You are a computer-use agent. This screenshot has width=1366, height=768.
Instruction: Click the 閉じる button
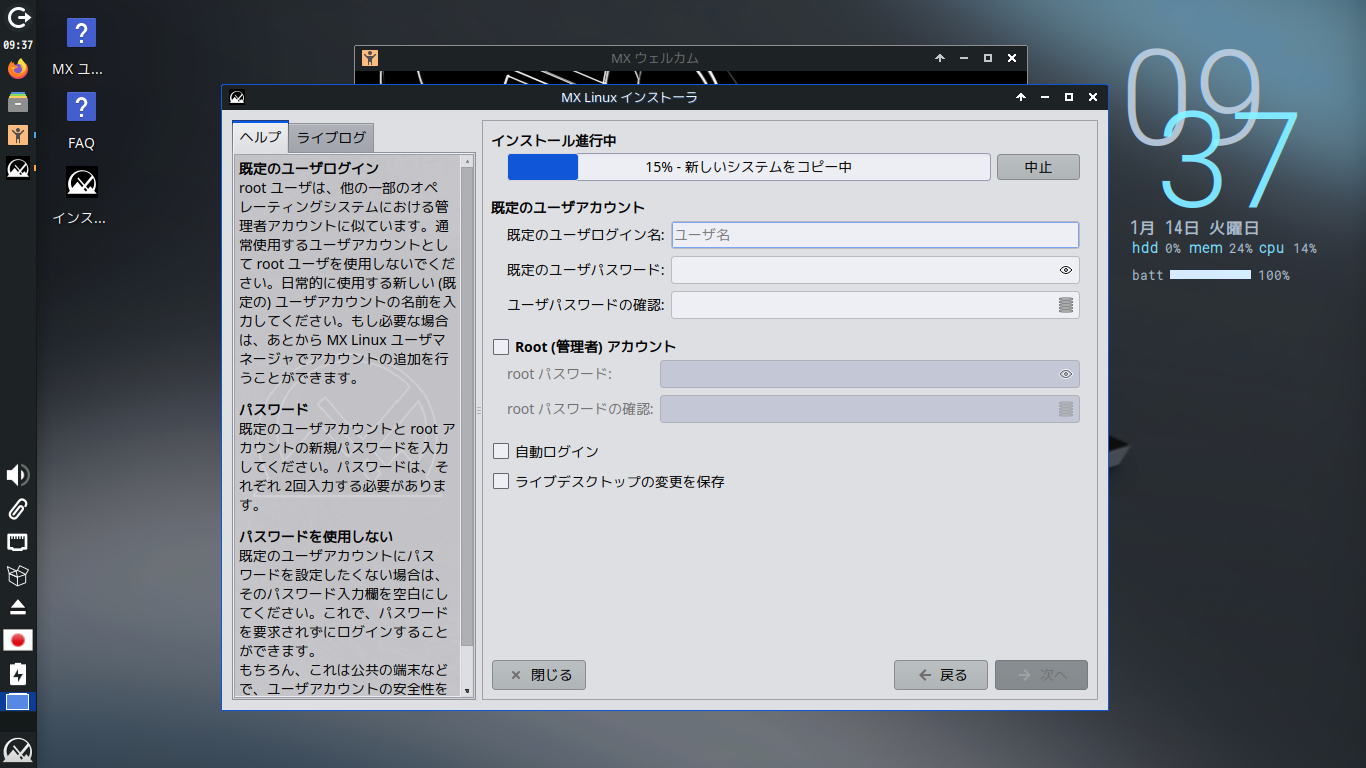539,675
